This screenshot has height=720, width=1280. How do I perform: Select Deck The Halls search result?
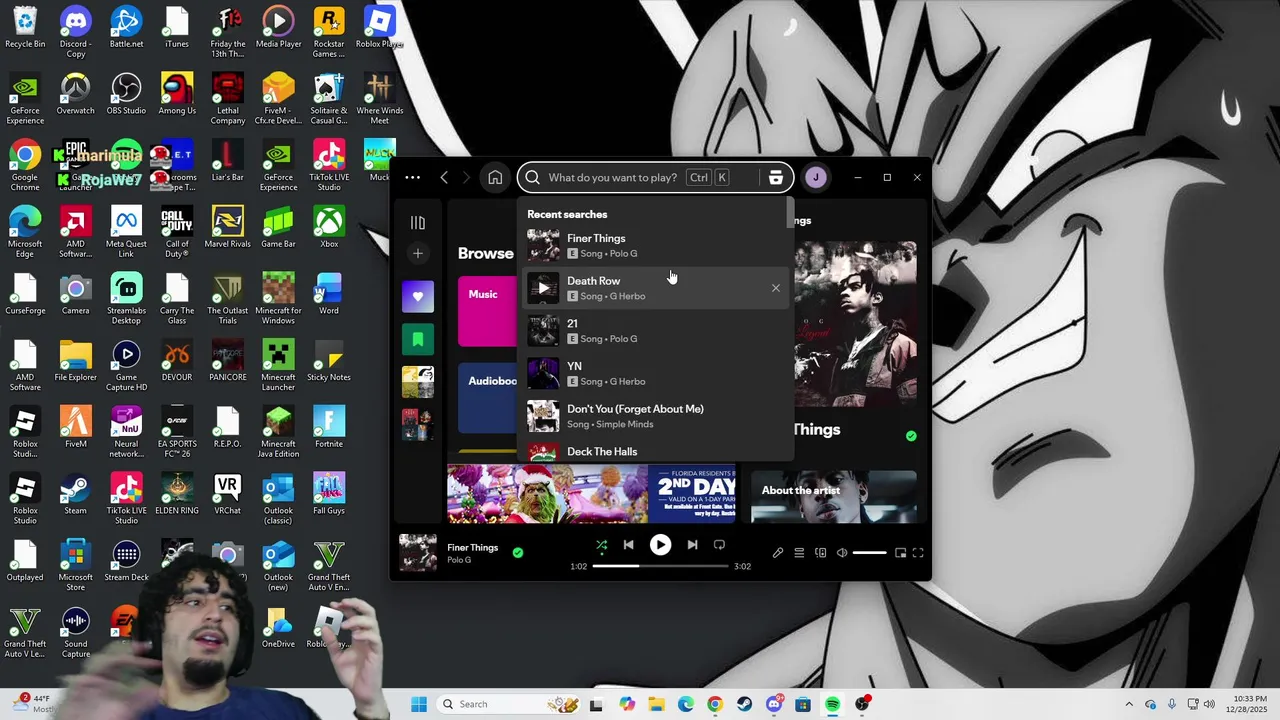[655, 451]
